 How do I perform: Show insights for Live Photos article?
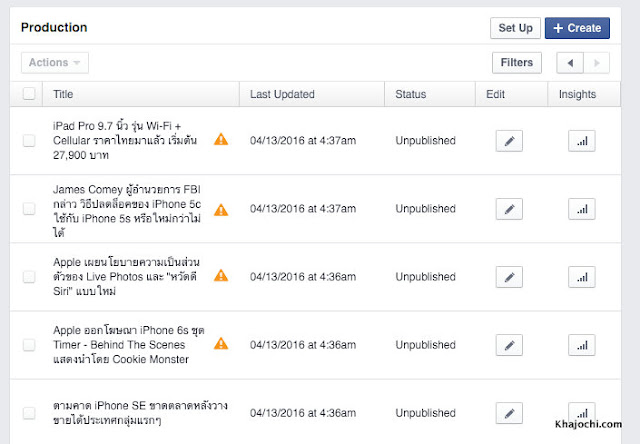[x=582, y=277]
